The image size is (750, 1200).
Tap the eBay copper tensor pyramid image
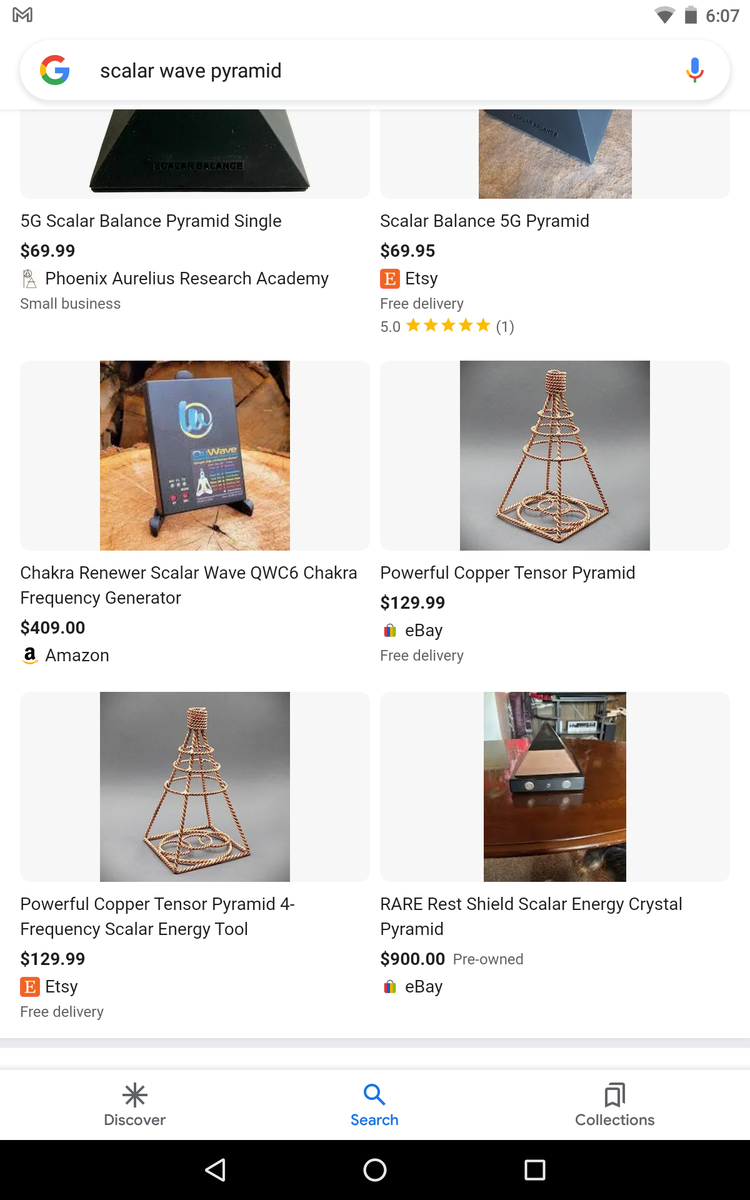pos(555,455)
